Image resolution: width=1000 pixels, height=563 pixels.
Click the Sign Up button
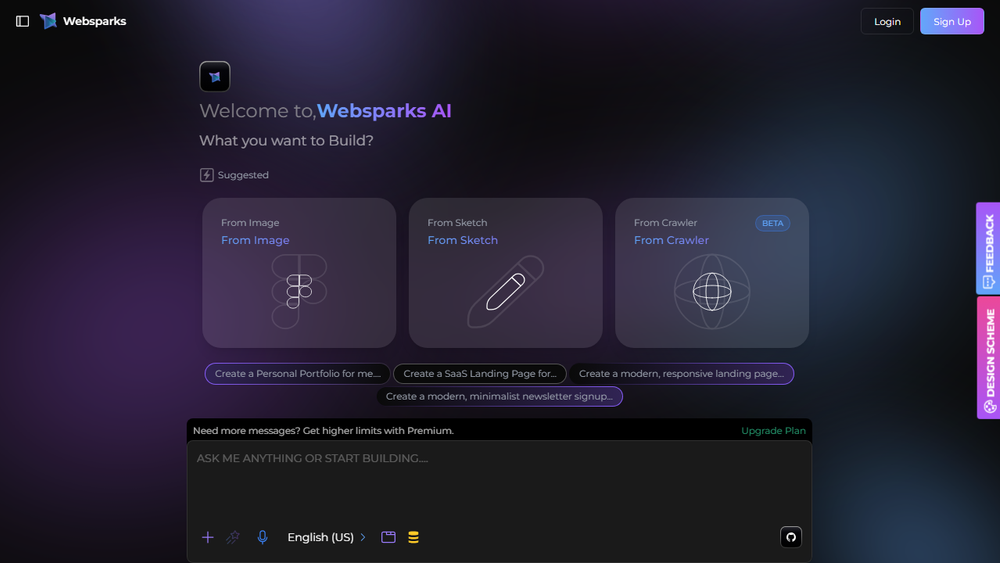point(952,21)
